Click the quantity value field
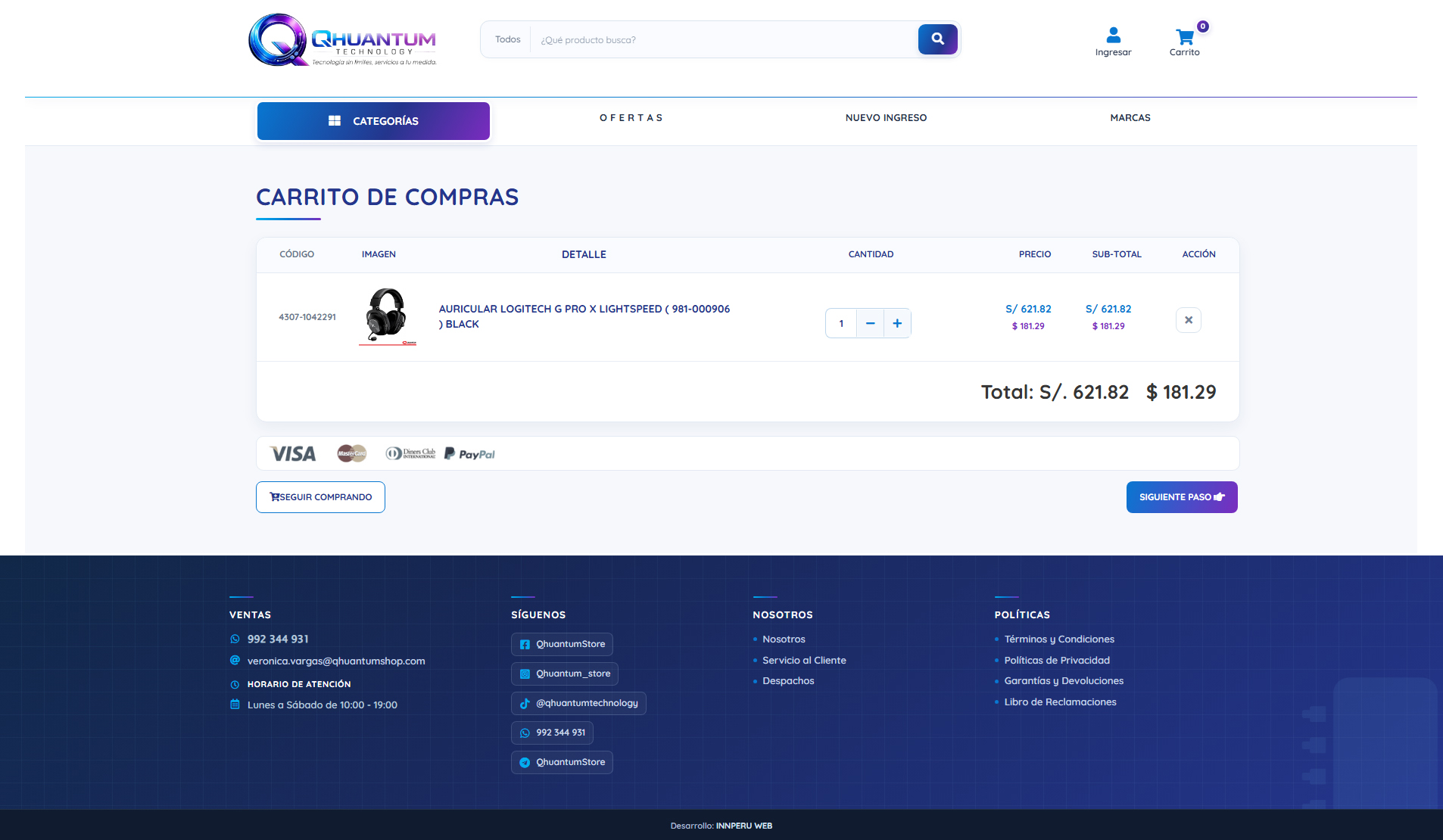The width and height of the screenshot is (1443, 840). click(841, 323)
